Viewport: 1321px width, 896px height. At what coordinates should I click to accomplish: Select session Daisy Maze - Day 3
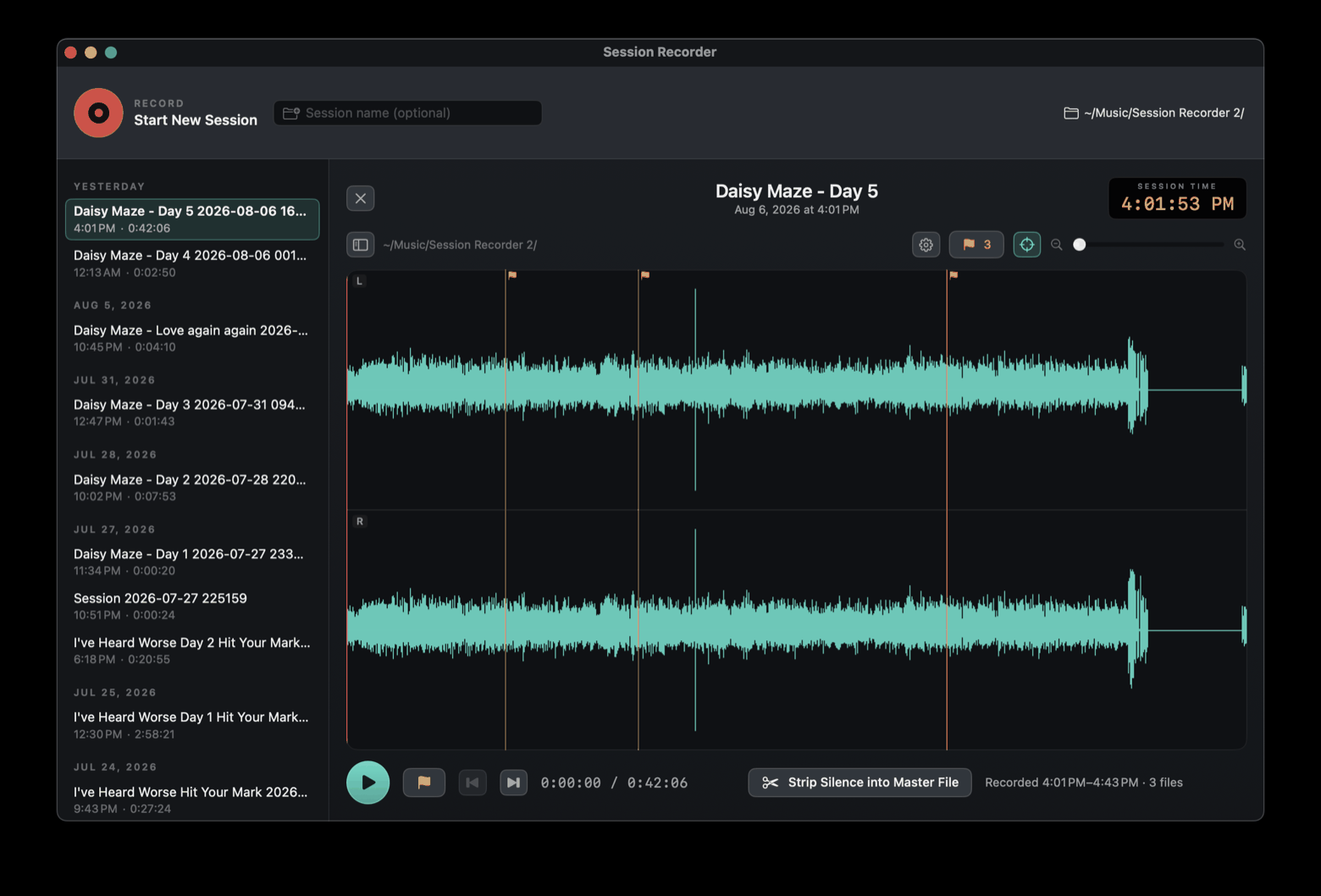point(192,412)
